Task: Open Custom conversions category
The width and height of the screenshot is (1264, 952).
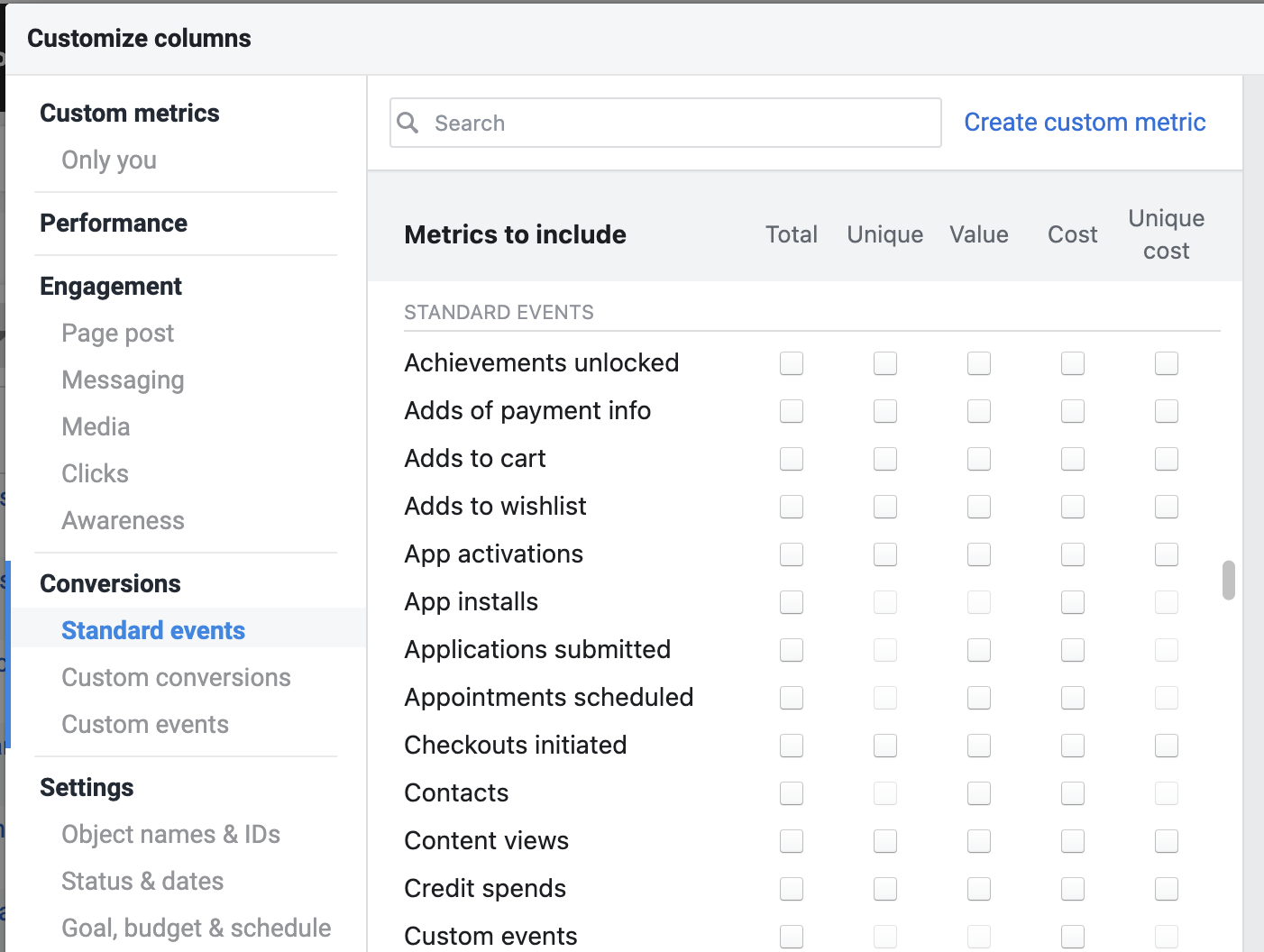Action: click(x=176, y=677)
